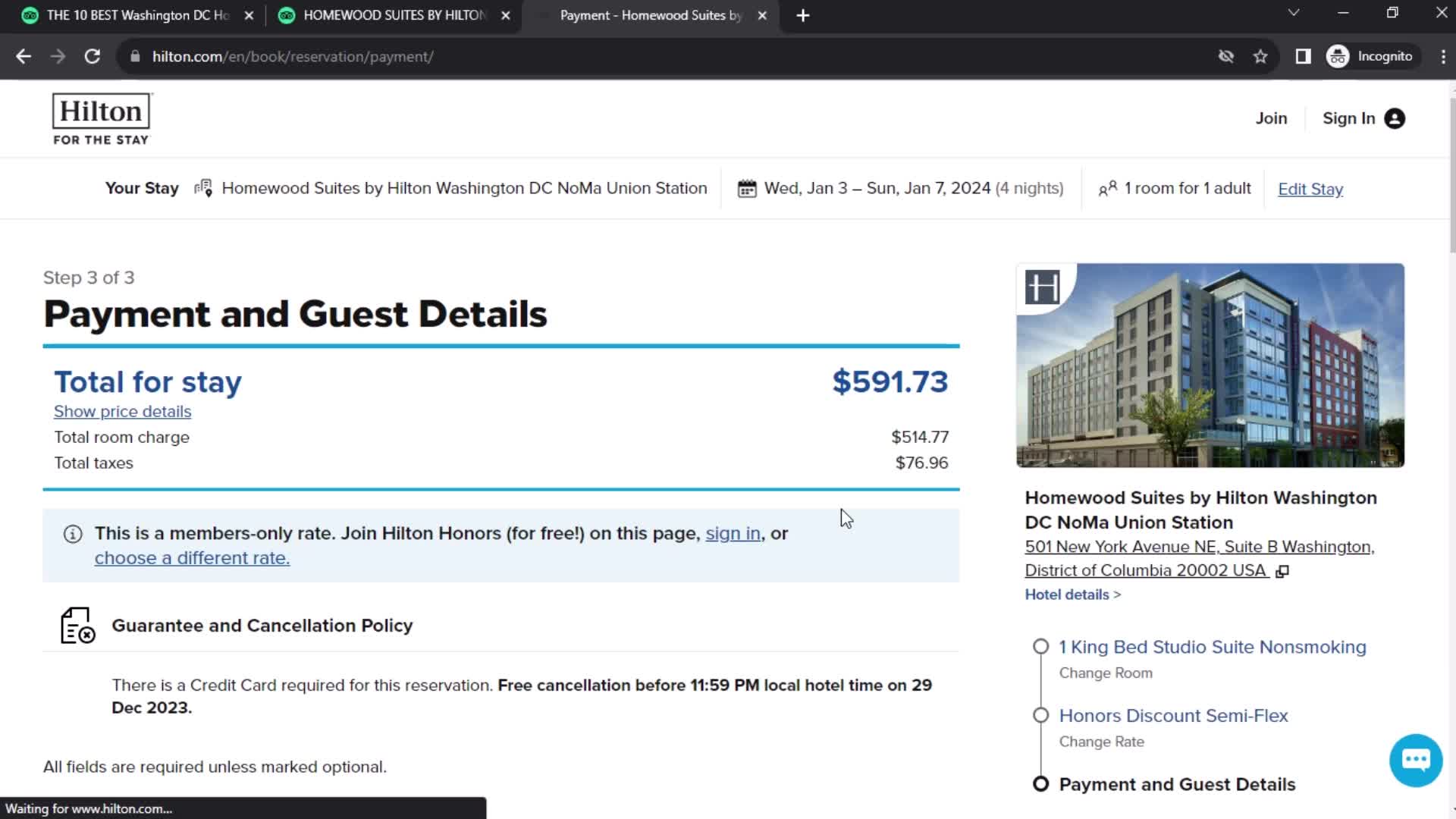
Task: Click the calendar/date icon
Action: (x=747, y=187)
